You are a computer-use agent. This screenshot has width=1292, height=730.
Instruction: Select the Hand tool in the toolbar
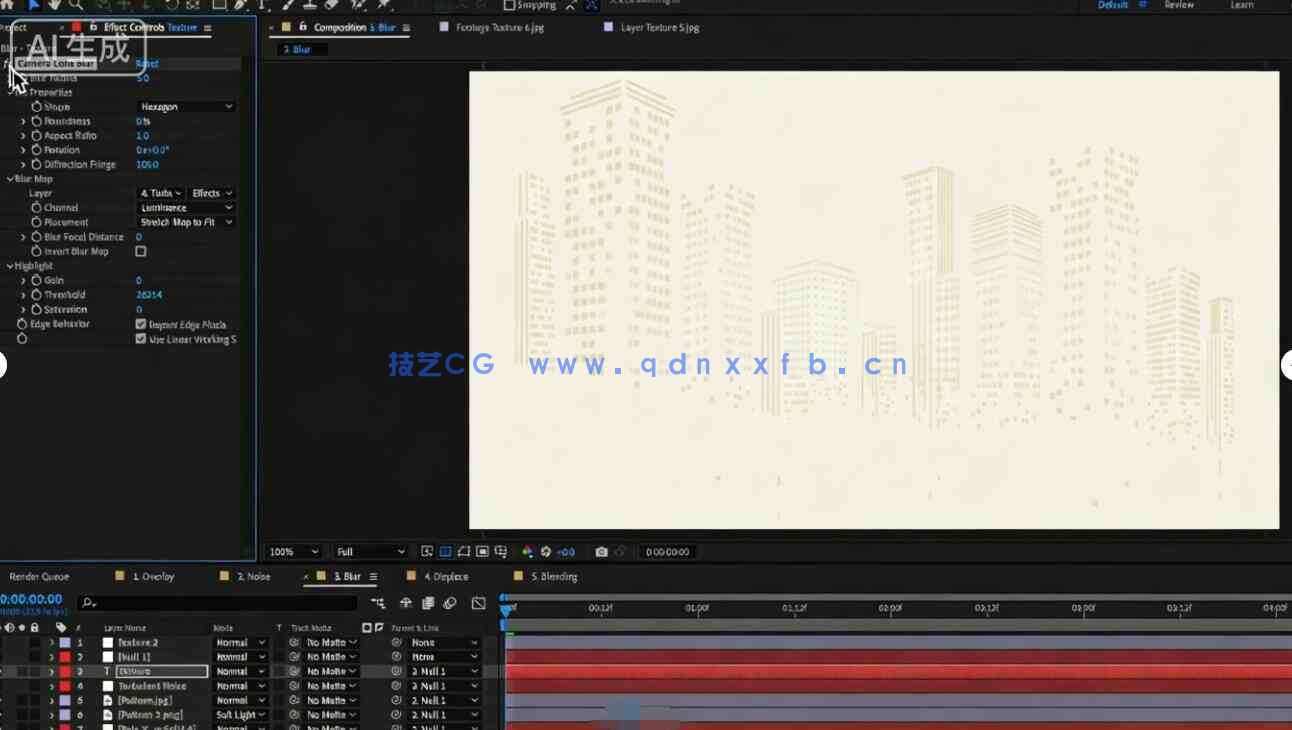[54, 5]
